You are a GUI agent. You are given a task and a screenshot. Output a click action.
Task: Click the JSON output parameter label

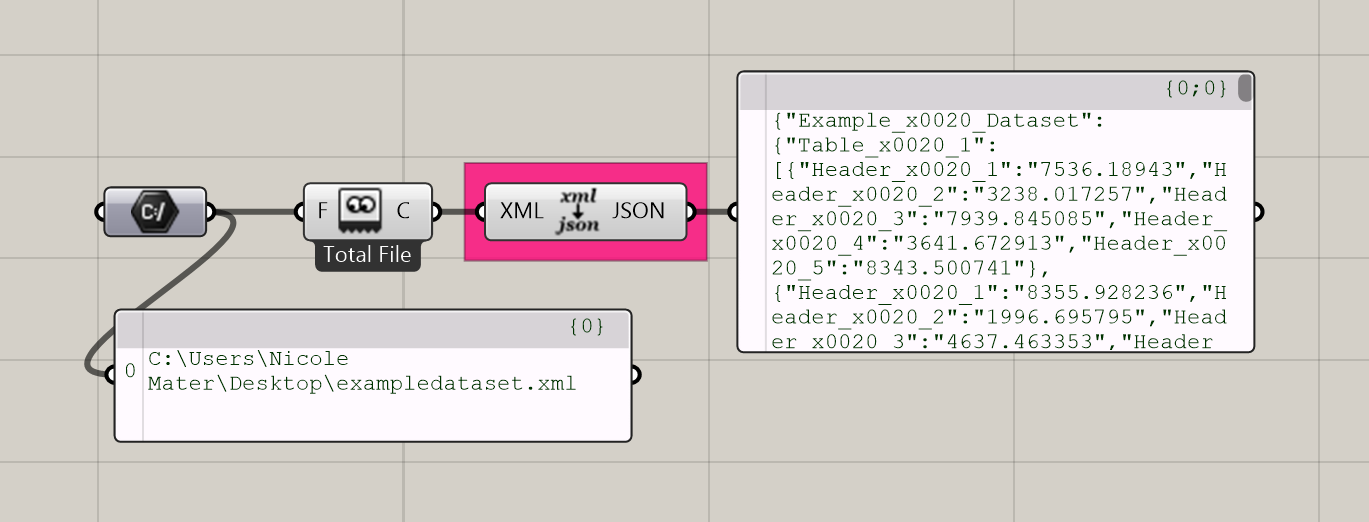point(638,212)
